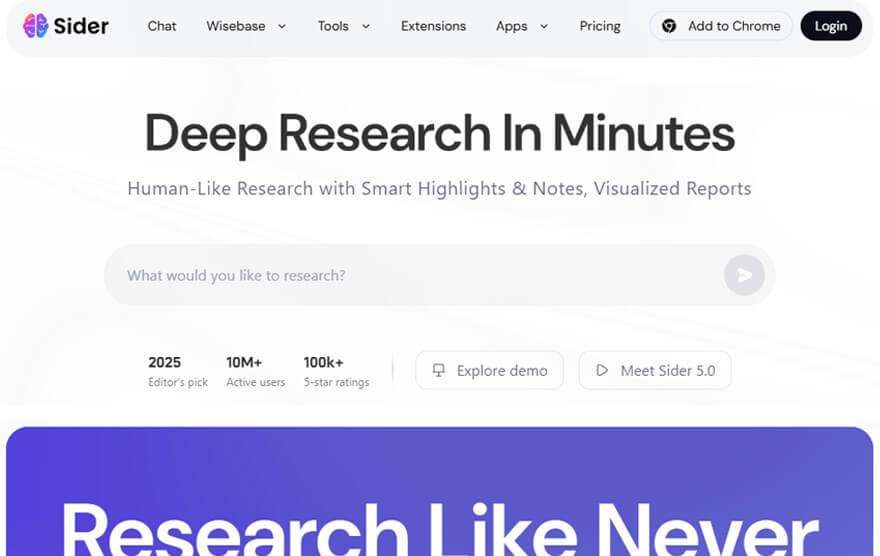
Task: Open the Apps menu item
Action: 511,26
